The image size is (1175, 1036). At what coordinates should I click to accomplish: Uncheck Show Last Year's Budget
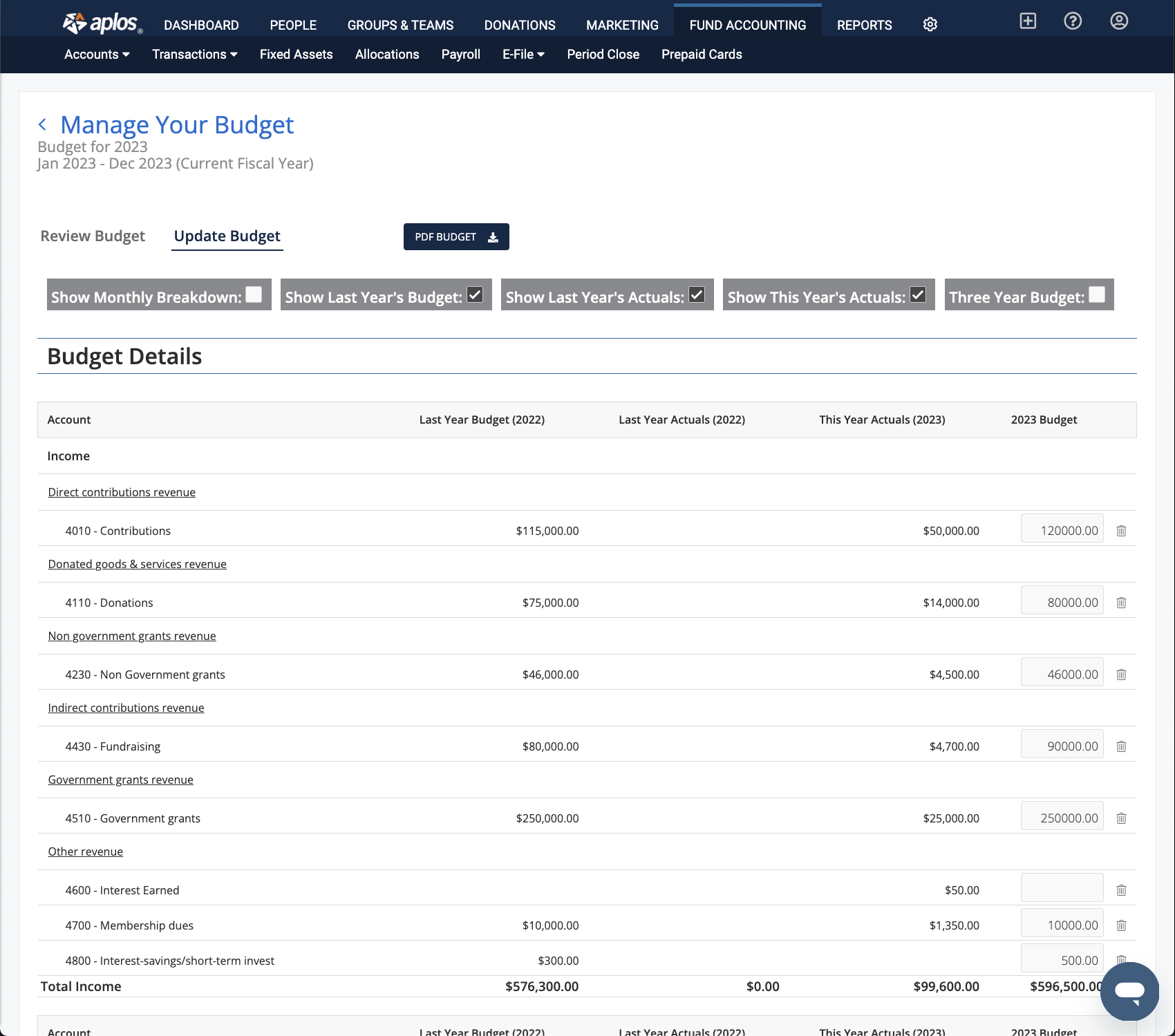475,295
